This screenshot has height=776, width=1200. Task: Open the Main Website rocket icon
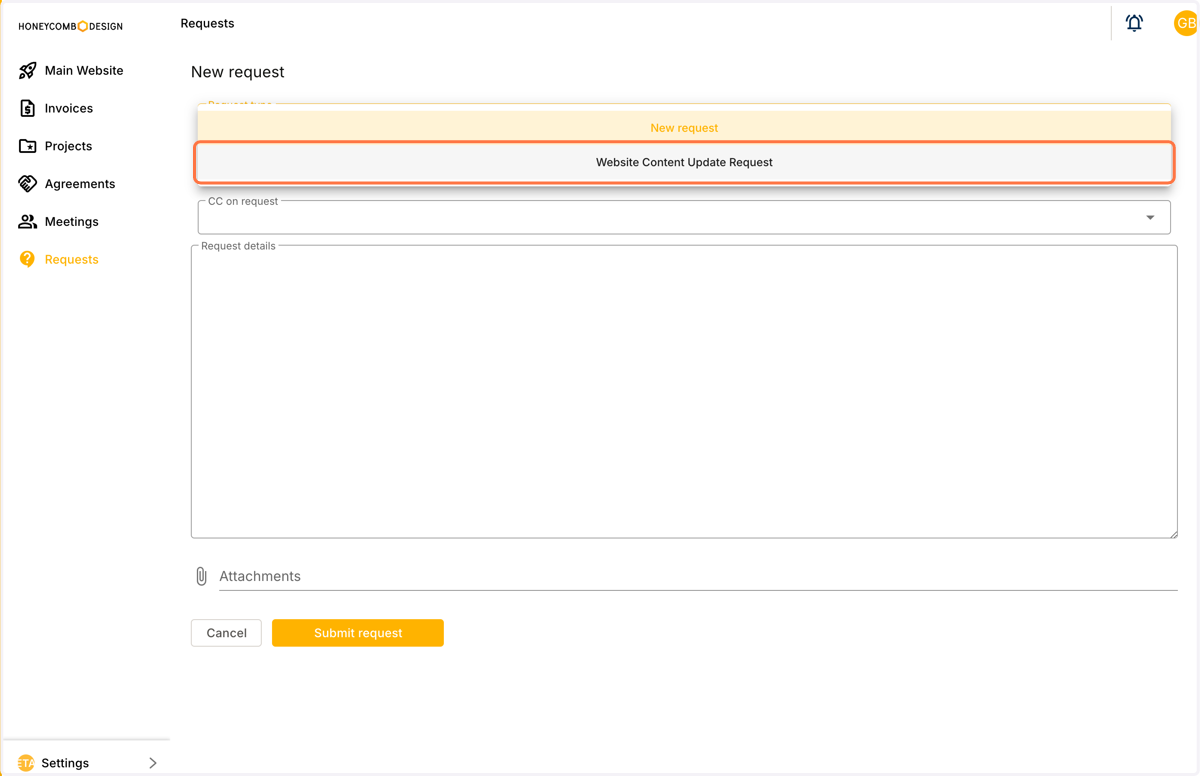27,71
